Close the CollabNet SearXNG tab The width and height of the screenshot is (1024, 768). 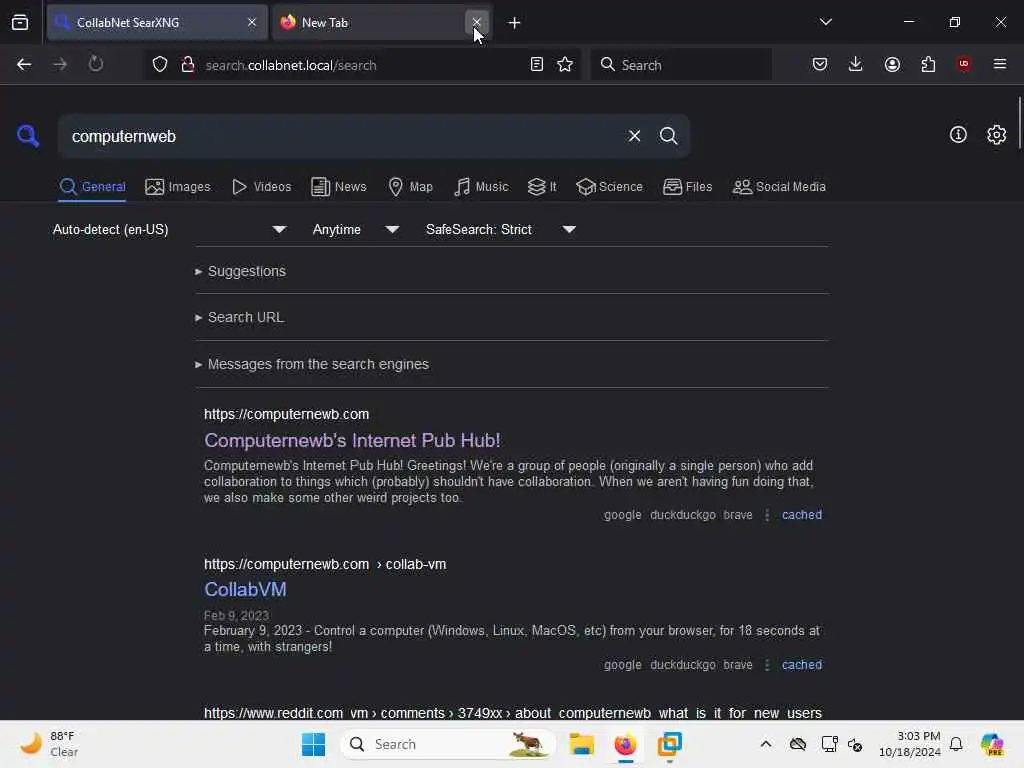pos(252,22)
